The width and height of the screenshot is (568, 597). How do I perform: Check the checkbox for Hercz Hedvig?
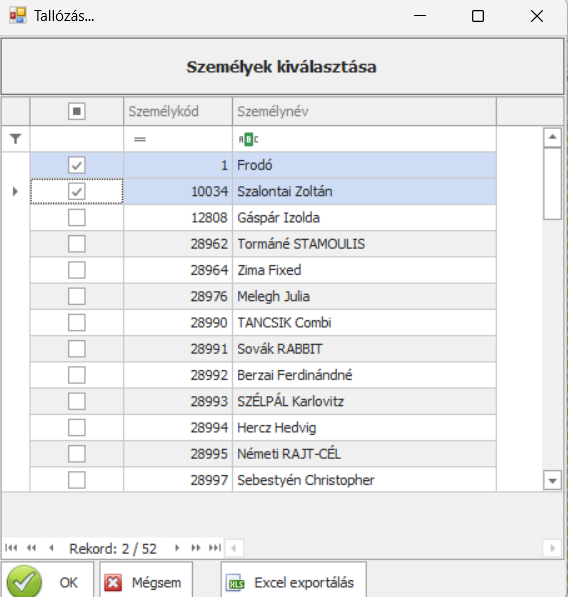click(x=77, y=428)
